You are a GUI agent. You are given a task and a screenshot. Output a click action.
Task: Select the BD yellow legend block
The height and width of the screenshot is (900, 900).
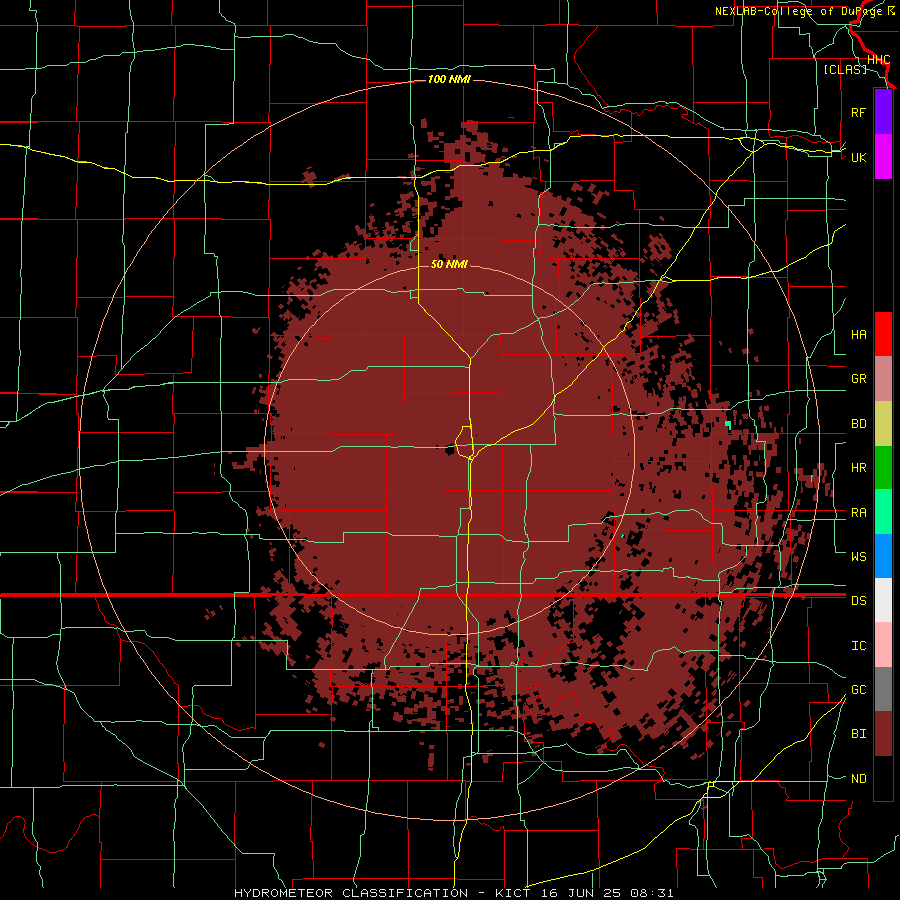883,423
